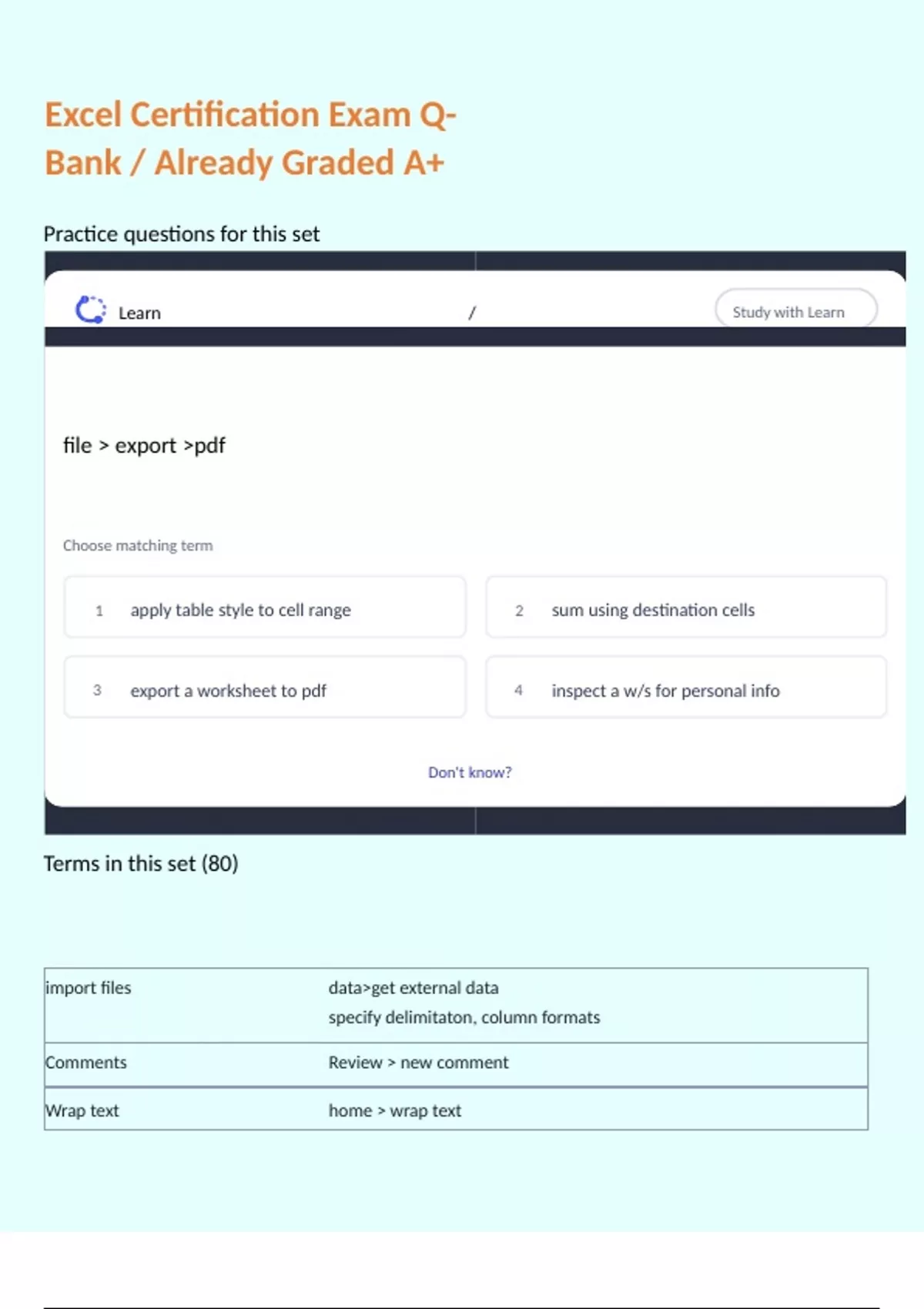The height and width of the screenshot is (1309, 924).
Task: Click "Practice questions for this set" heading
Action: [181, 234]
